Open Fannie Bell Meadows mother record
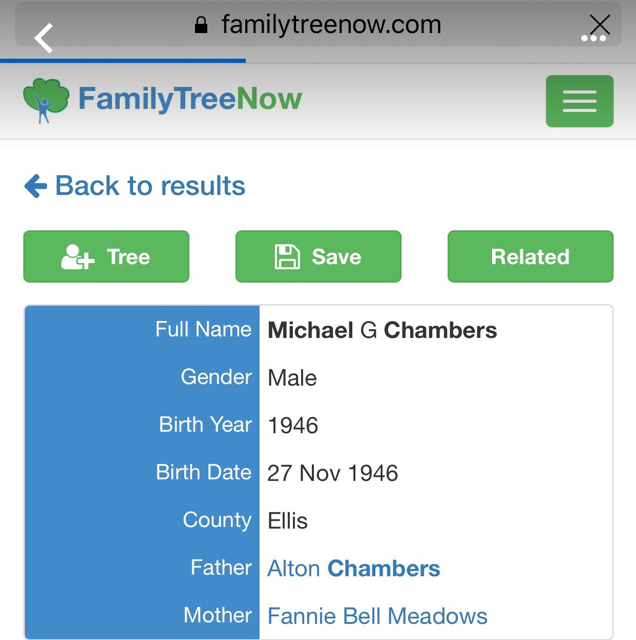 [x=377, y=615]
